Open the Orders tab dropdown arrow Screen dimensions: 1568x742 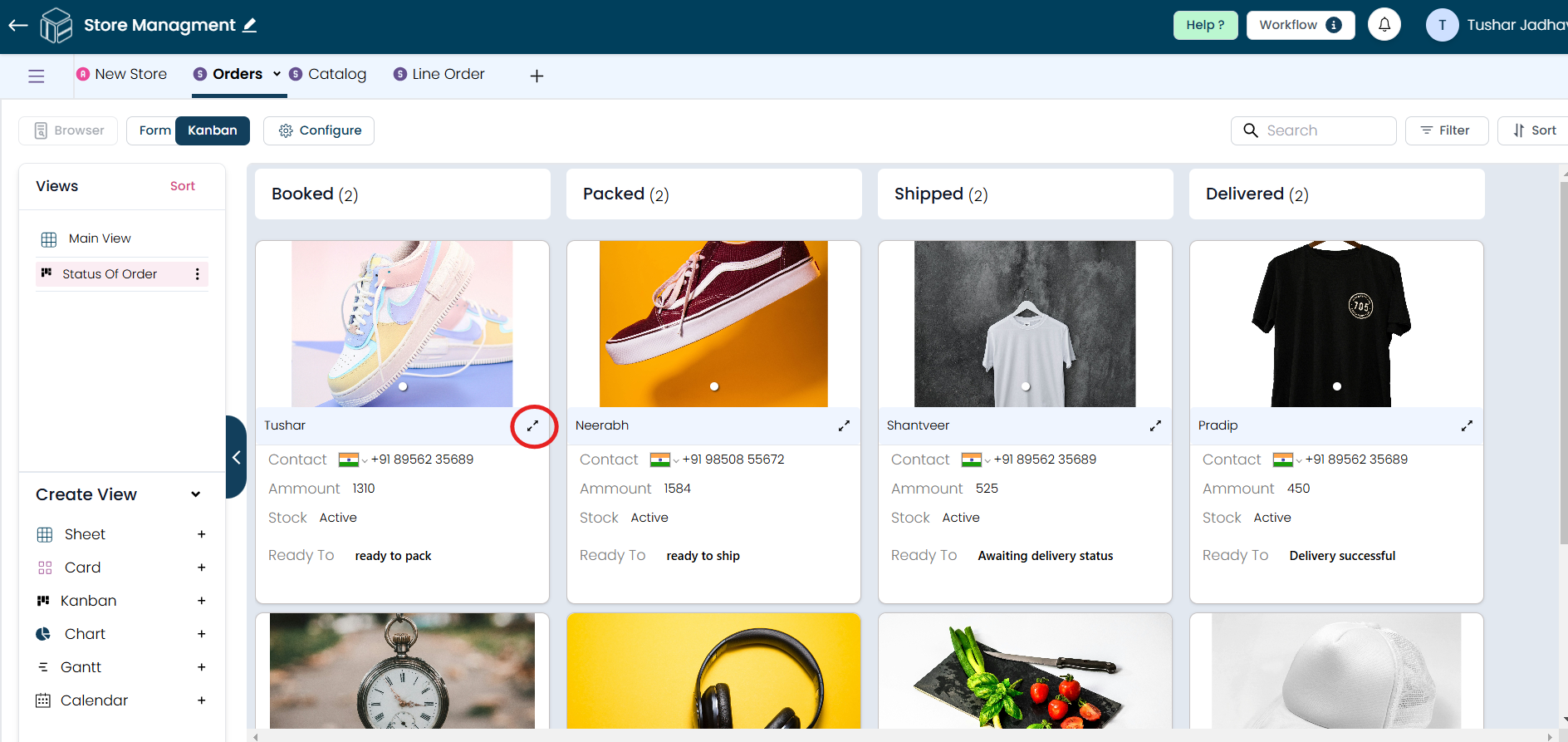click(277, 74)
